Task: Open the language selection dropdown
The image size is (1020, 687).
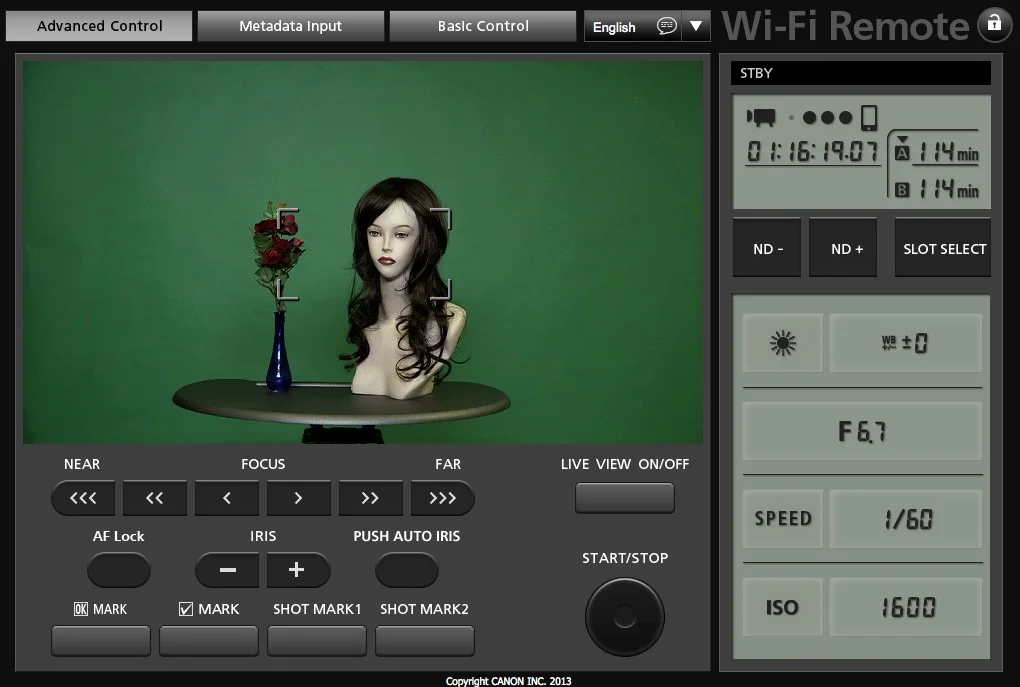Action: (694, 26)
